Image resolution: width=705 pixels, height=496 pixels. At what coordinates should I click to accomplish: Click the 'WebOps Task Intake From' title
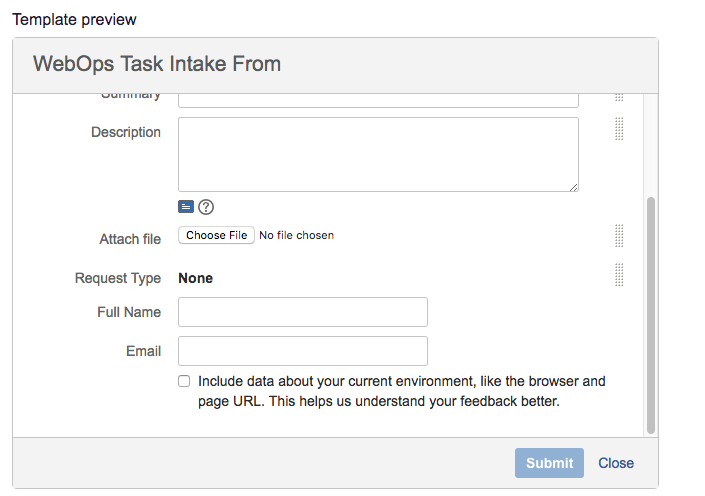pyautogui.click(x=157, y=63)
